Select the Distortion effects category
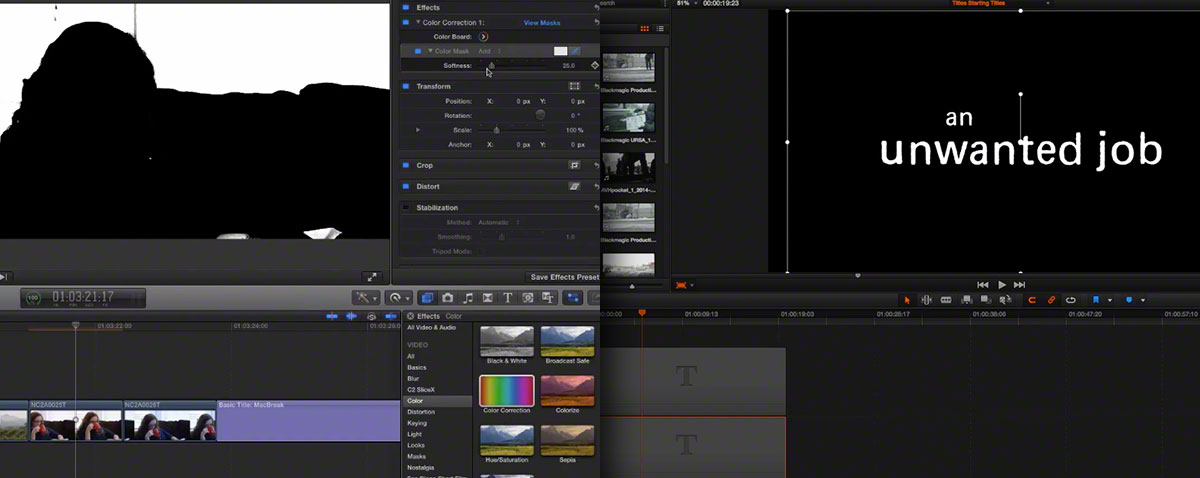 click(421, 412)
